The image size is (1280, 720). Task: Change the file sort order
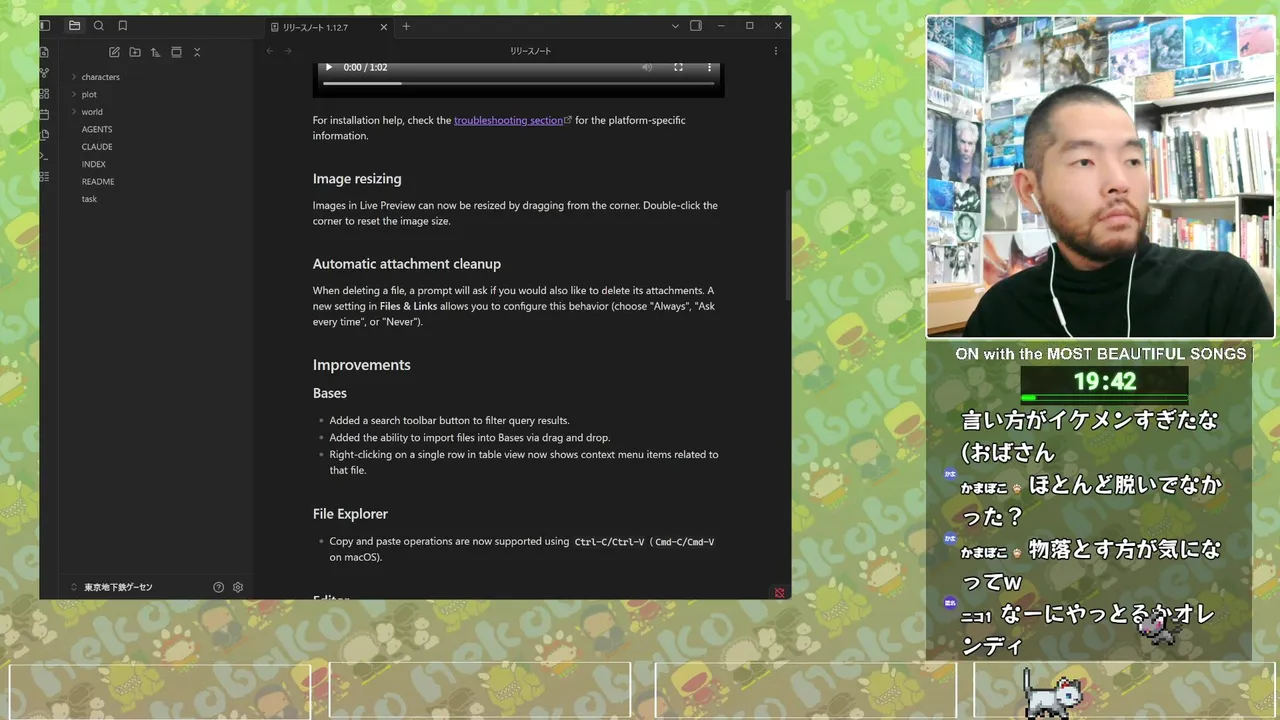click(x=155, y=52)
